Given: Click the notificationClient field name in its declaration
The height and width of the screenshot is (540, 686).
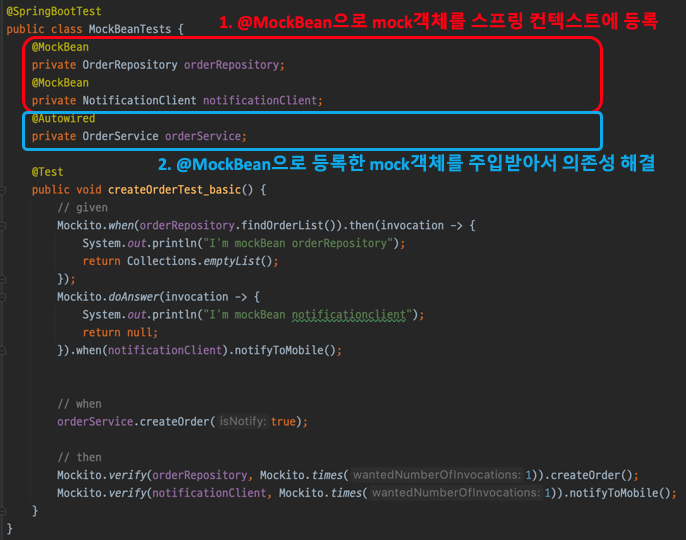Looking at the screenshot, I should [x=260, y=101].
